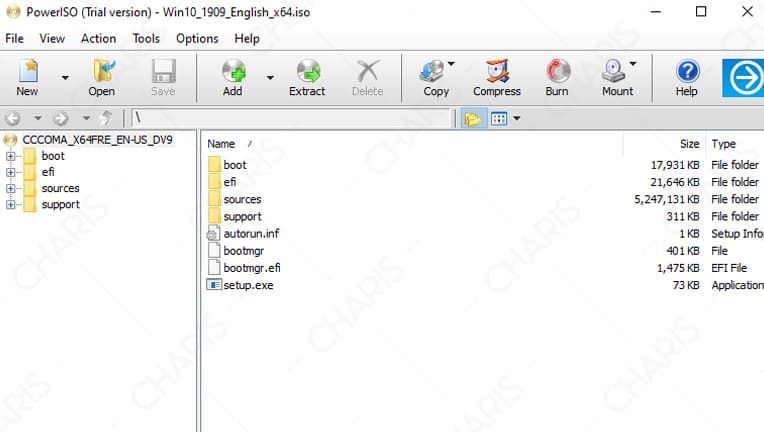Click the Save toolbar icon

coord(163,71)
